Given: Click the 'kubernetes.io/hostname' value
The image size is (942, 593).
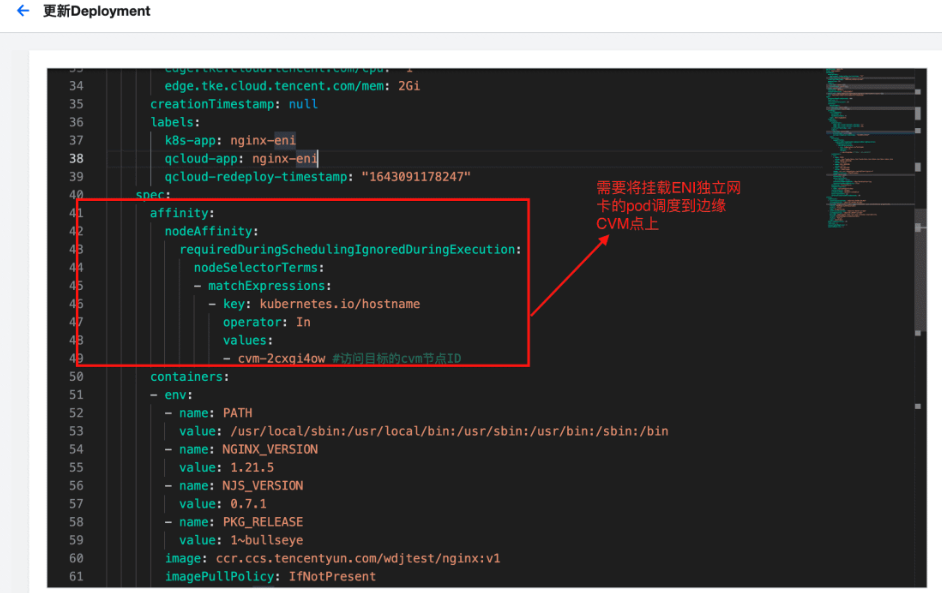Looking at the screenshot, I should pos(339,304).
